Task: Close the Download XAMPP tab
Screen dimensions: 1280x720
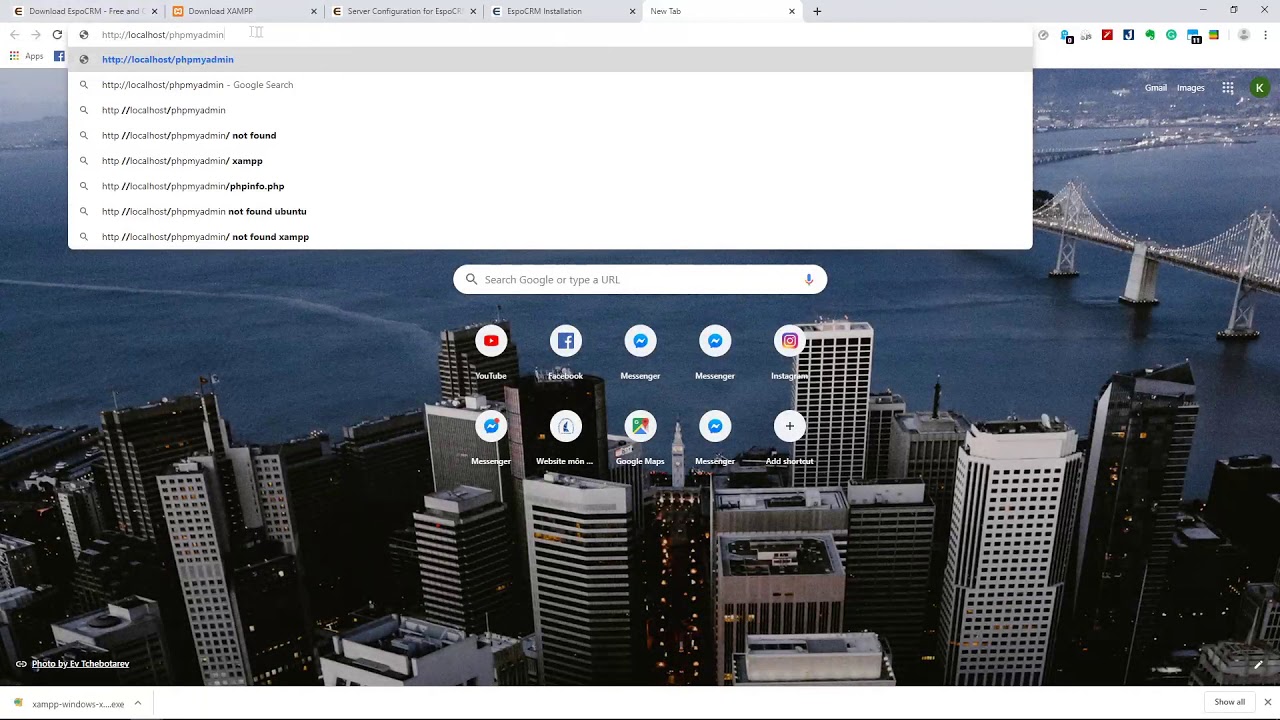Action: point(314,11)
